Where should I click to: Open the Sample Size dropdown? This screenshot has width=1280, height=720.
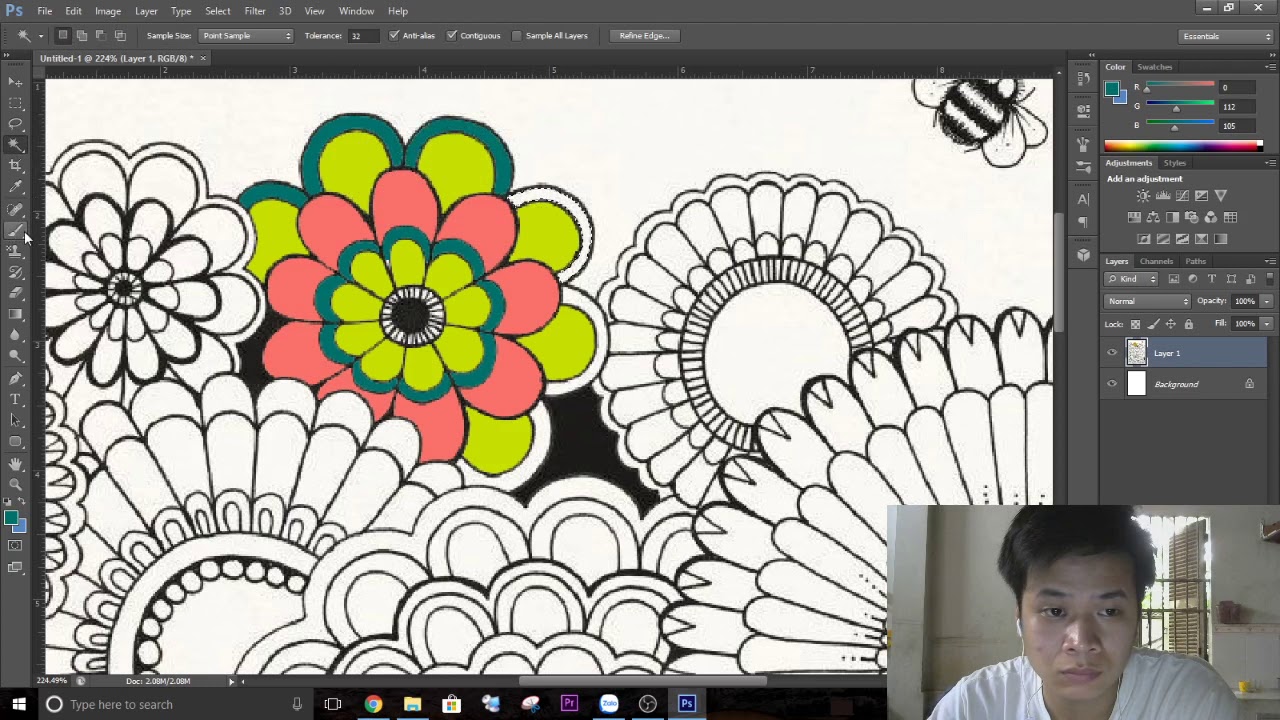[x=246, y=36]
